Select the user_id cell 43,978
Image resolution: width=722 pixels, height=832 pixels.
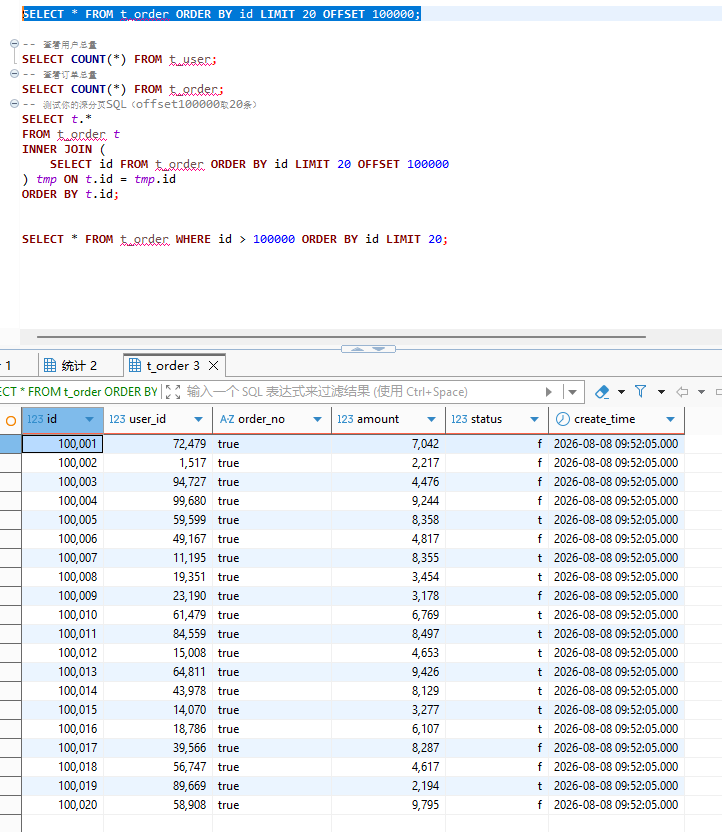pos(158,691)
